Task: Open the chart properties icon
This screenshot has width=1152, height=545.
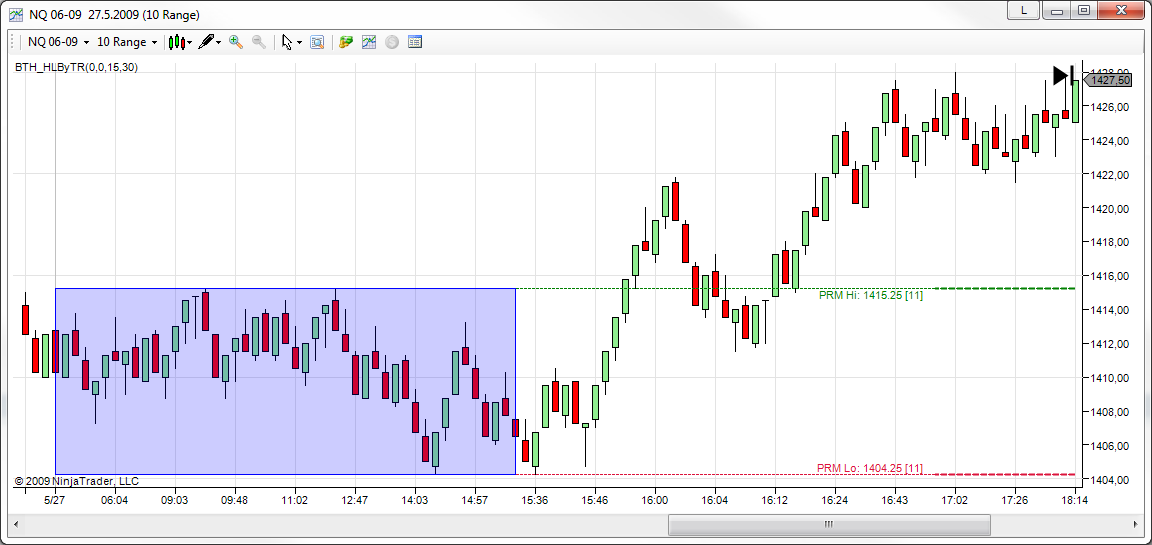Action: tap(414, 43)
